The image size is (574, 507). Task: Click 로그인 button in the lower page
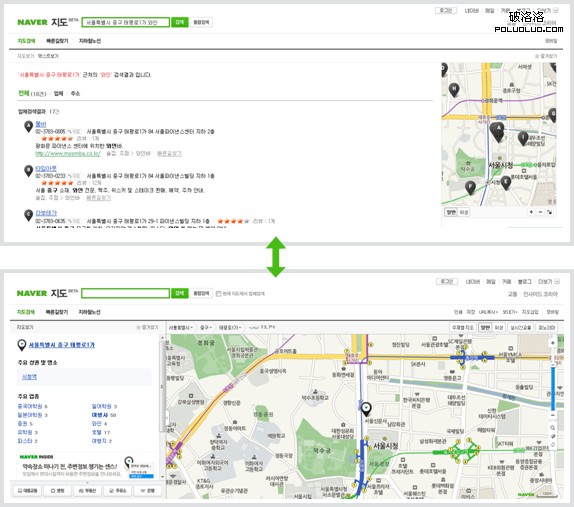point(447,282)
